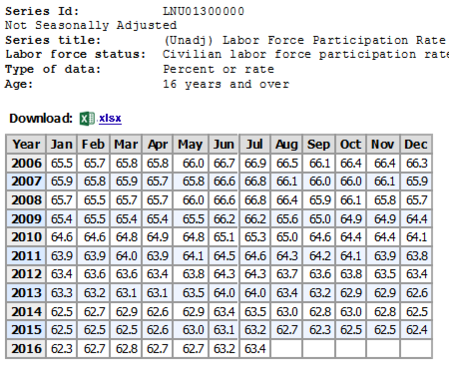449x366 pixels.
Task: Select 2013 December value 62.6
Action: coord(416,293)
